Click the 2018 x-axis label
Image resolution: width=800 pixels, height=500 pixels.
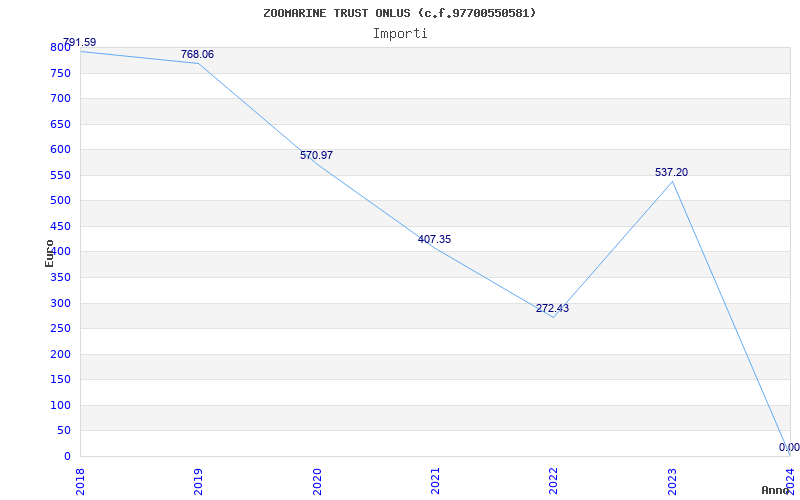(80, 481)
